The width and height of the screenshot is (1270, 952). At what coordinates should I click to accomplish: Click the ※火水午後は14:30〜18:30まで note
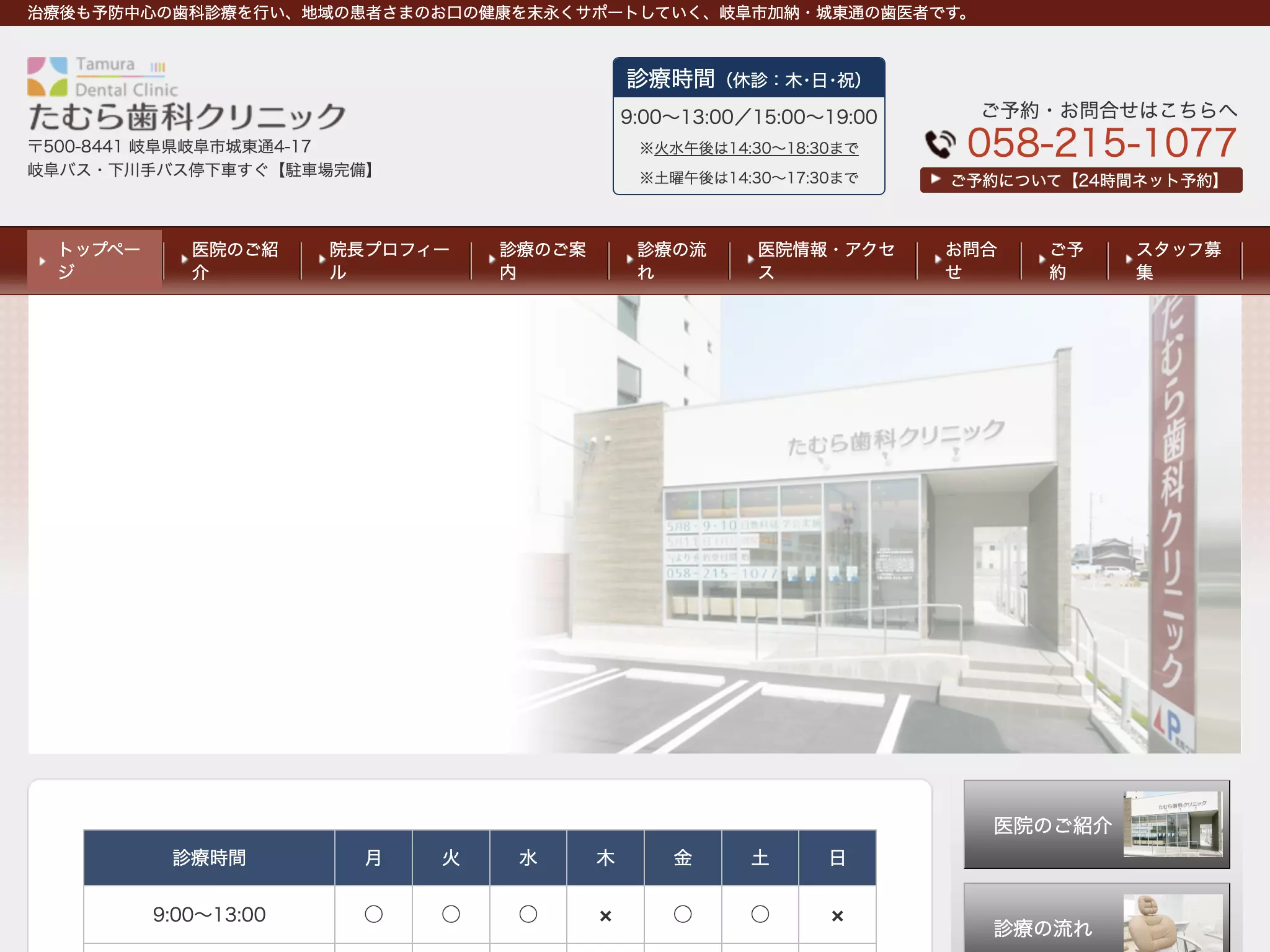pos(748,148)
